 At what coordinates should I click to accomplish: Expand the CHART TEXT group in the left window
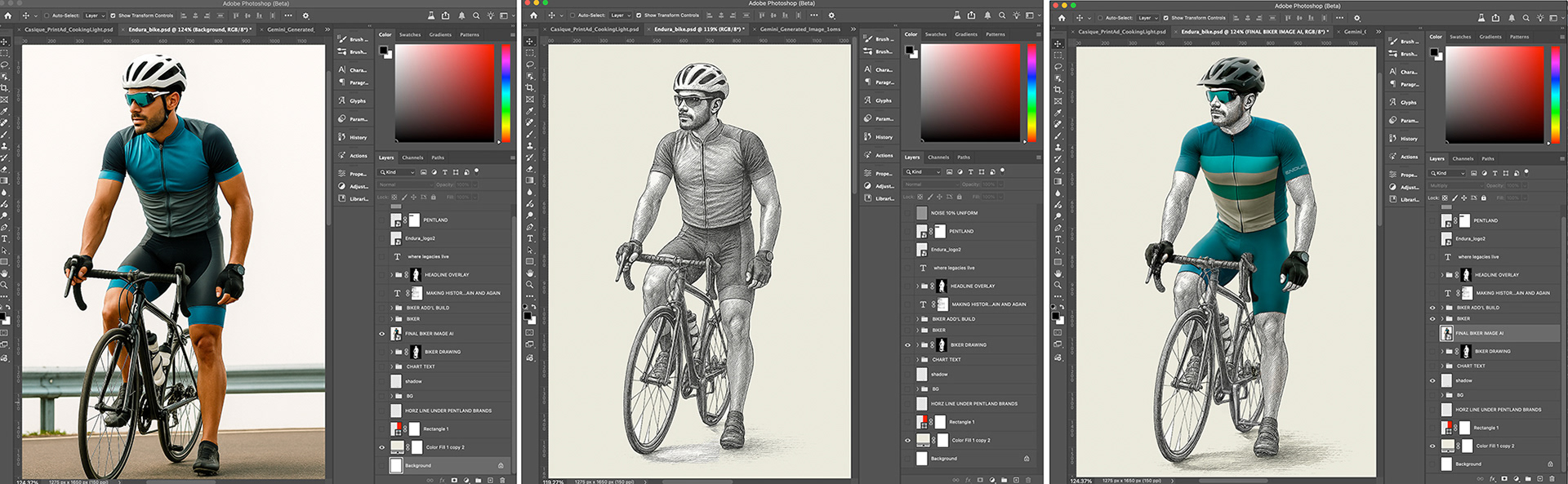pyautogui.click(x=391, y=366)
